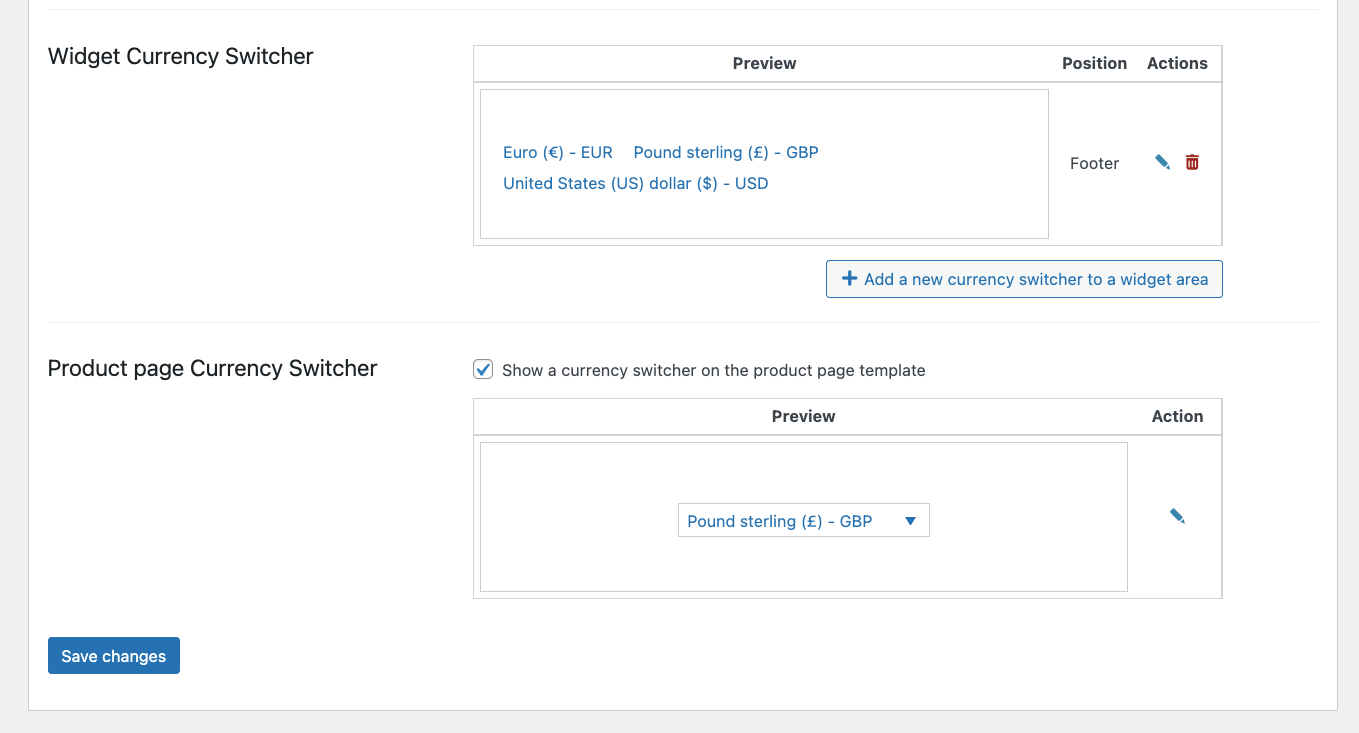Click the red trash icon to delete the Footer switcher
This screenshot has height=733, width=1359.
[1191, 160]
